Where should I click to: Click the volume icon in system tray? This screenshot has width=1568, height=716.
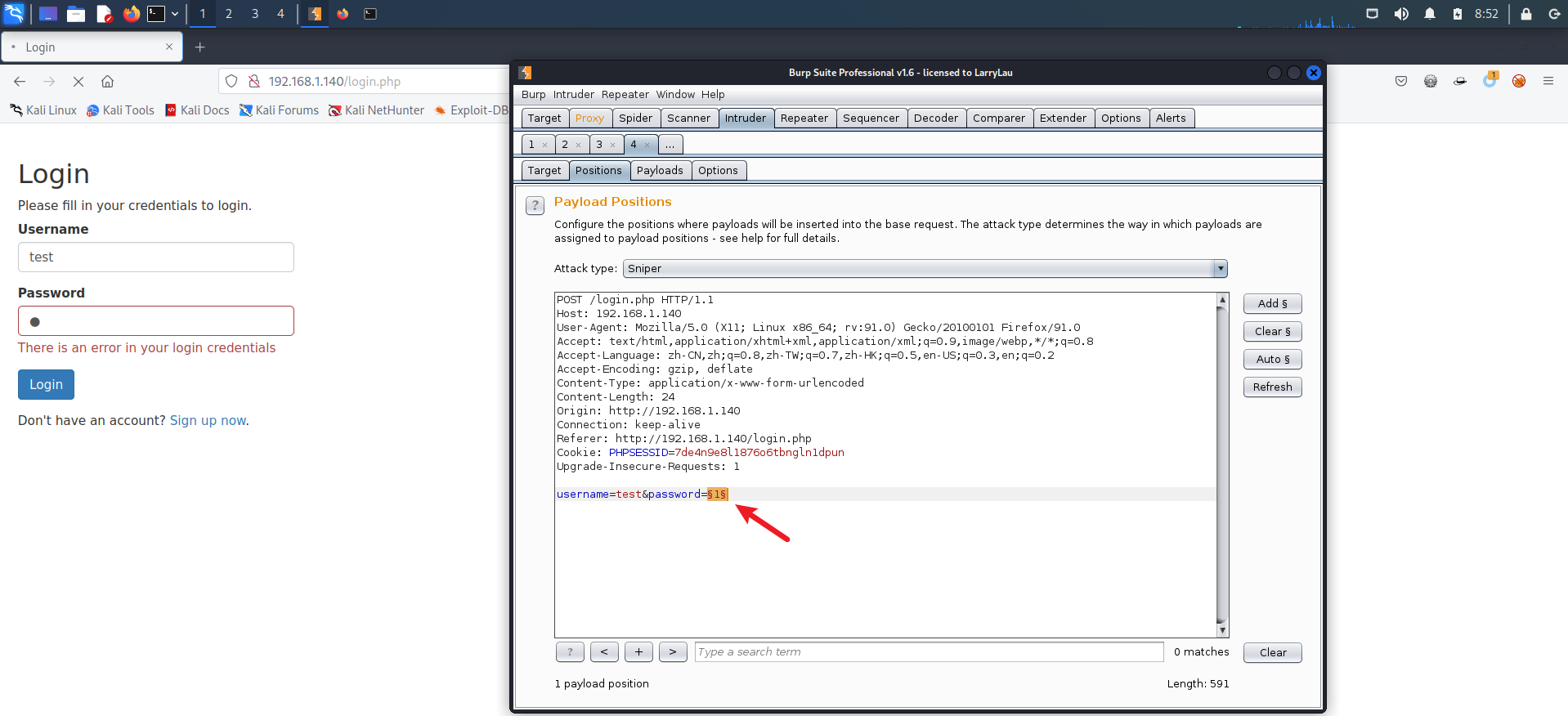point(1401,14)
